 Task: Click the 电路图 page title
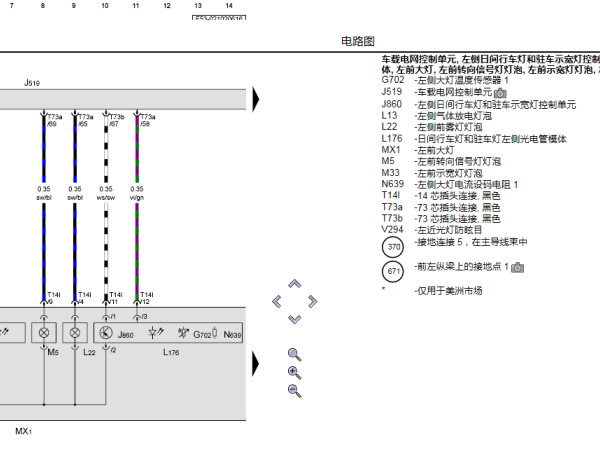pyautogui.click(x=358, y=41)
